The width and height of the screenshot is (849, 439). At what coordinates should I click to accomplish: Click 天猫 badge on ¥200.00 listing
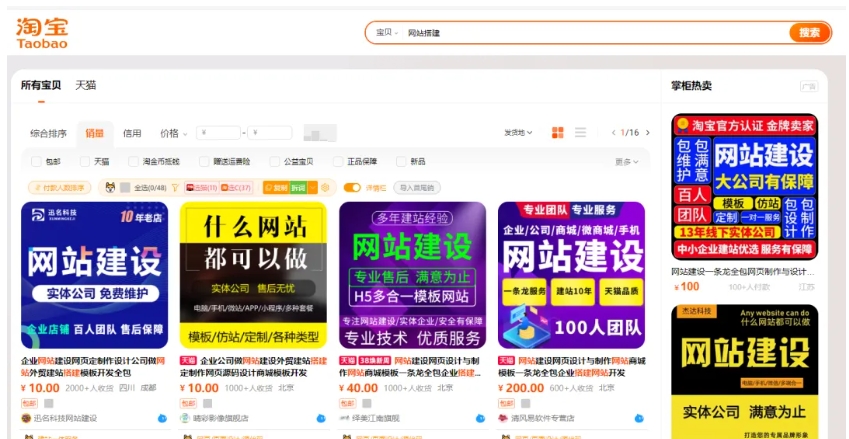pos(506,361)
